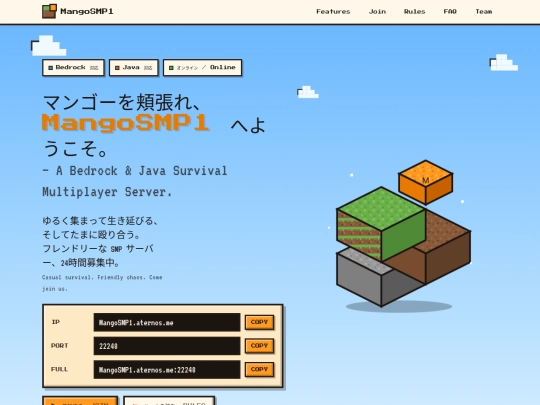This screenshot has width=540, height=405.
Task: Click the Java edition badge
Action: [134, 68]
